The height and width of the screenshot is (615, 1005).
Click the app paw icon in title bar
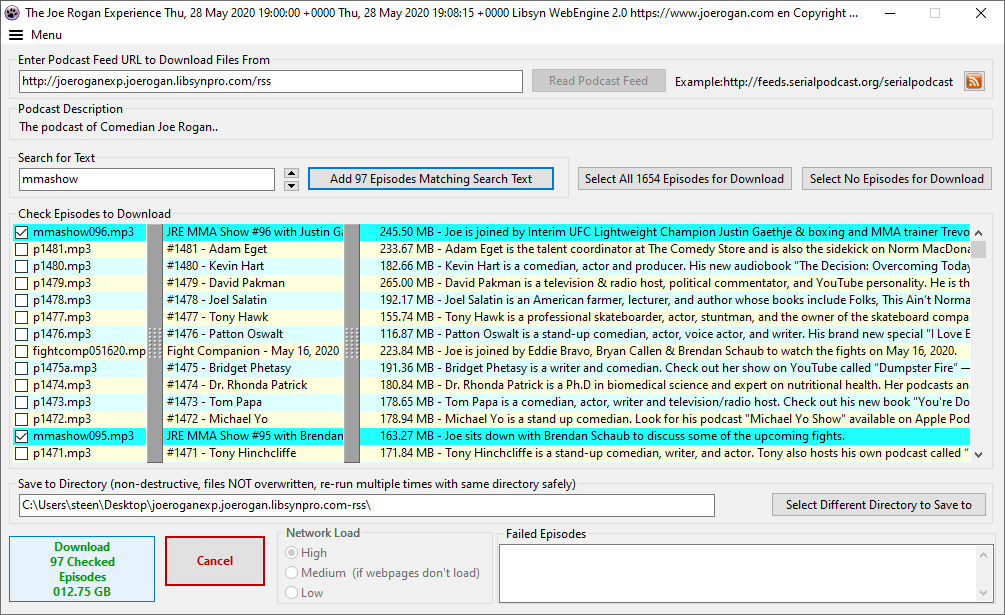12,13
